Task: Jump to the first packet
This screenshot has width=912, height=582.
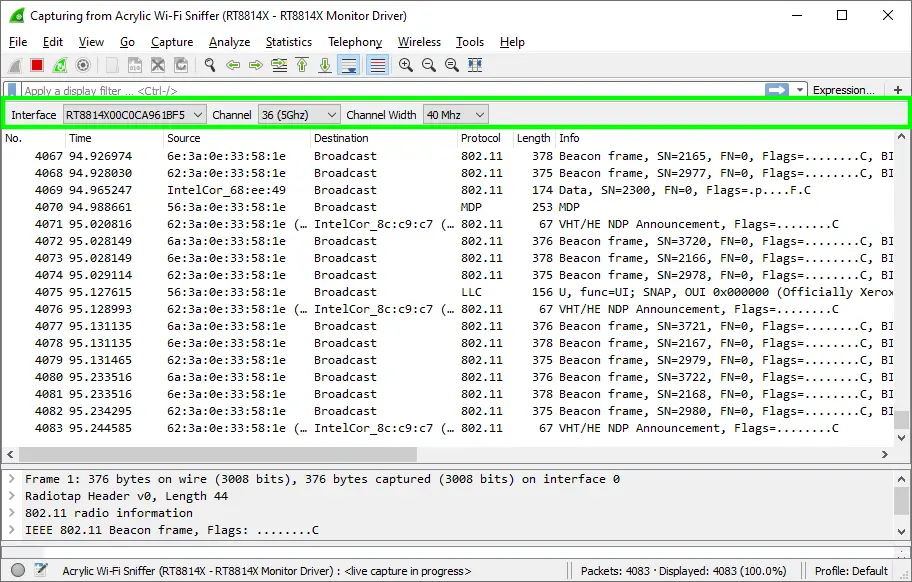Action: [302, 65]
